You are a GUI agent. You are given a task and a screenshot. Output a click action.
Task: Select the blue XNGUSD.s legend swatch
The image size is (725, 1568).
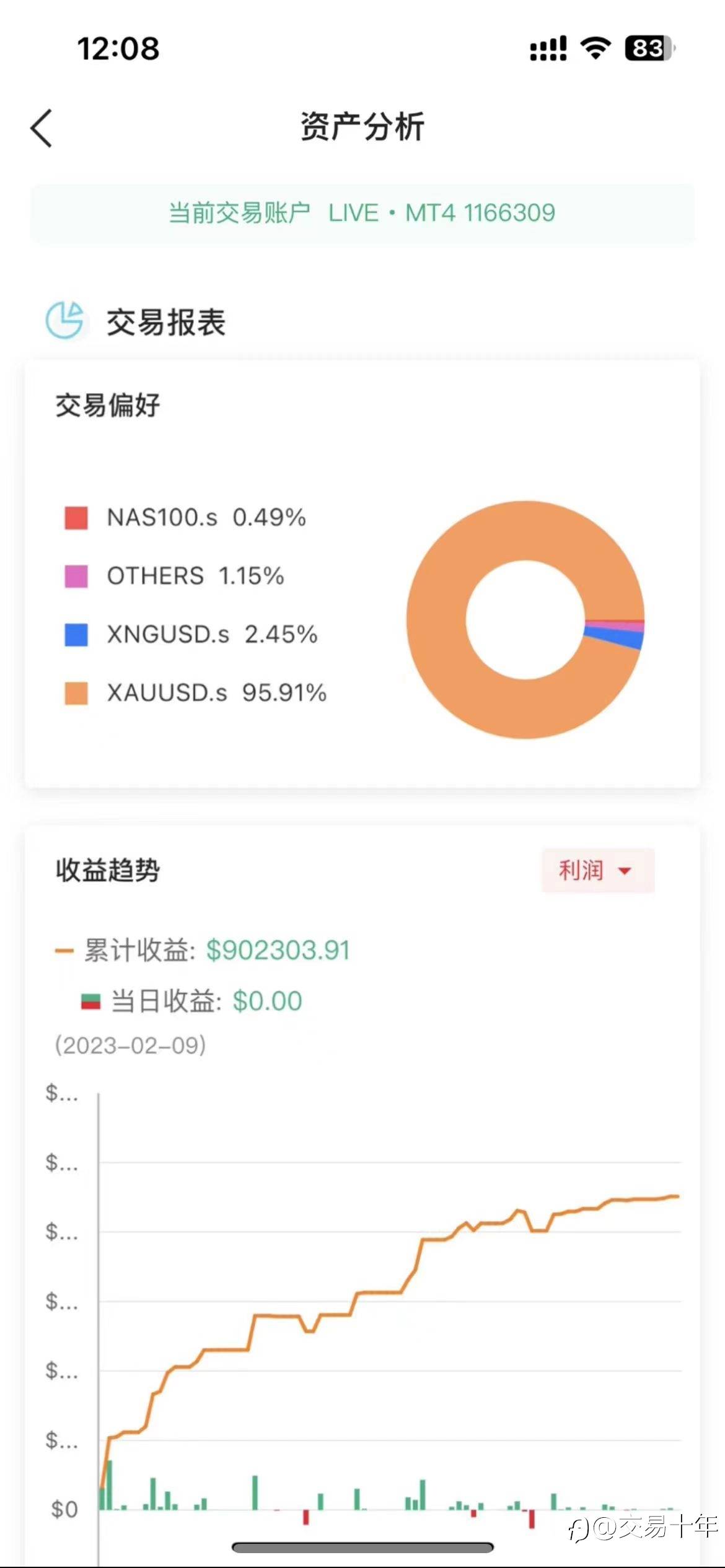[x=76, y=634]
